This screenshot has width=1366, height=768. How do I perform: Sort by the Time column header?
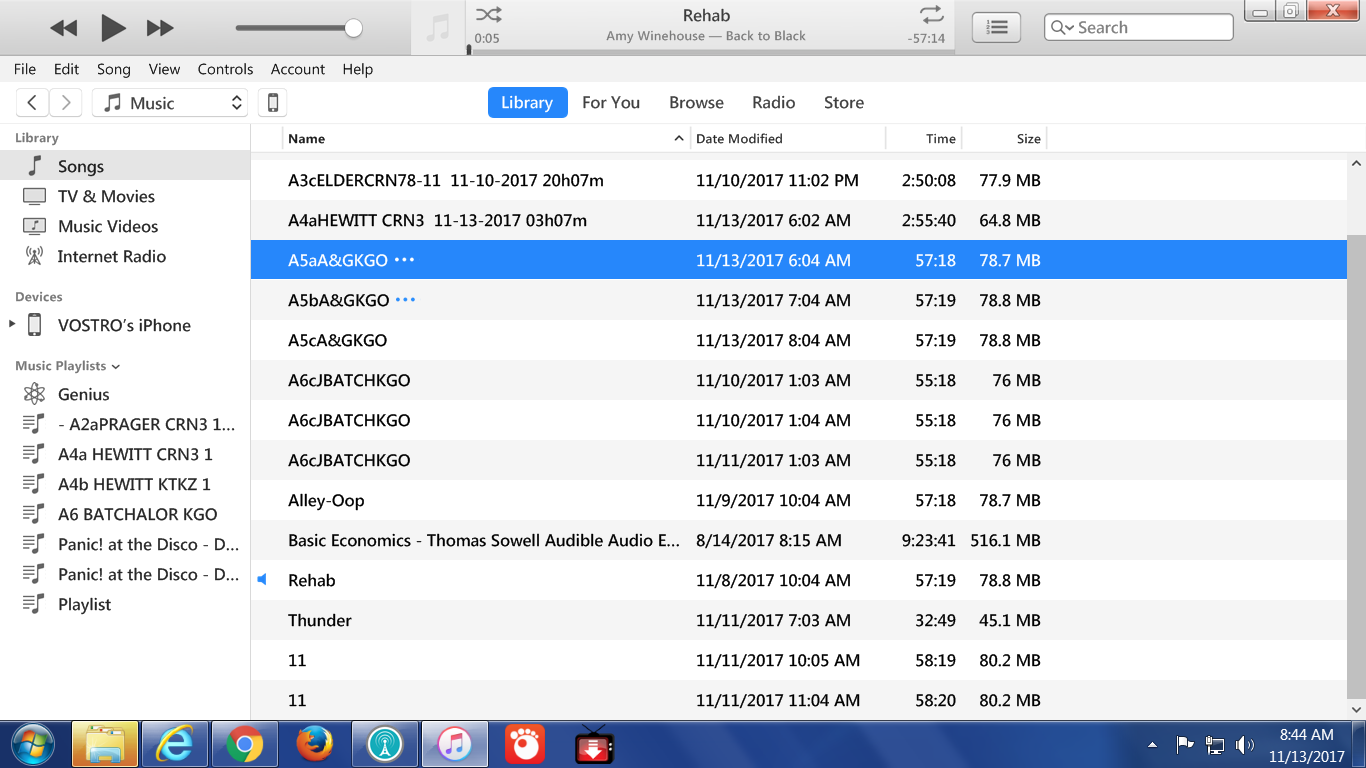[x=924, y=138]
